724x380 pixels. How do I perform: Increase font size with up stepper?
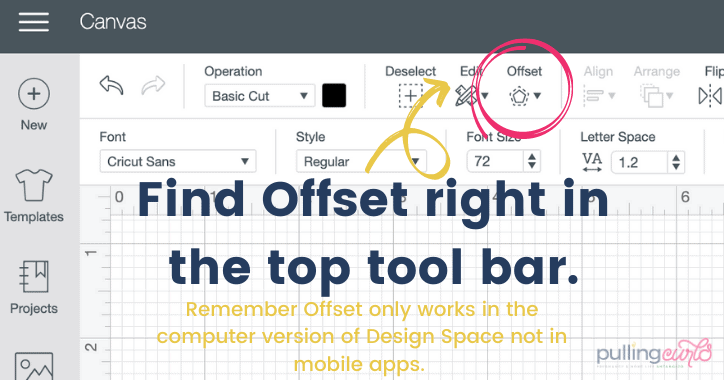point(532,157)
